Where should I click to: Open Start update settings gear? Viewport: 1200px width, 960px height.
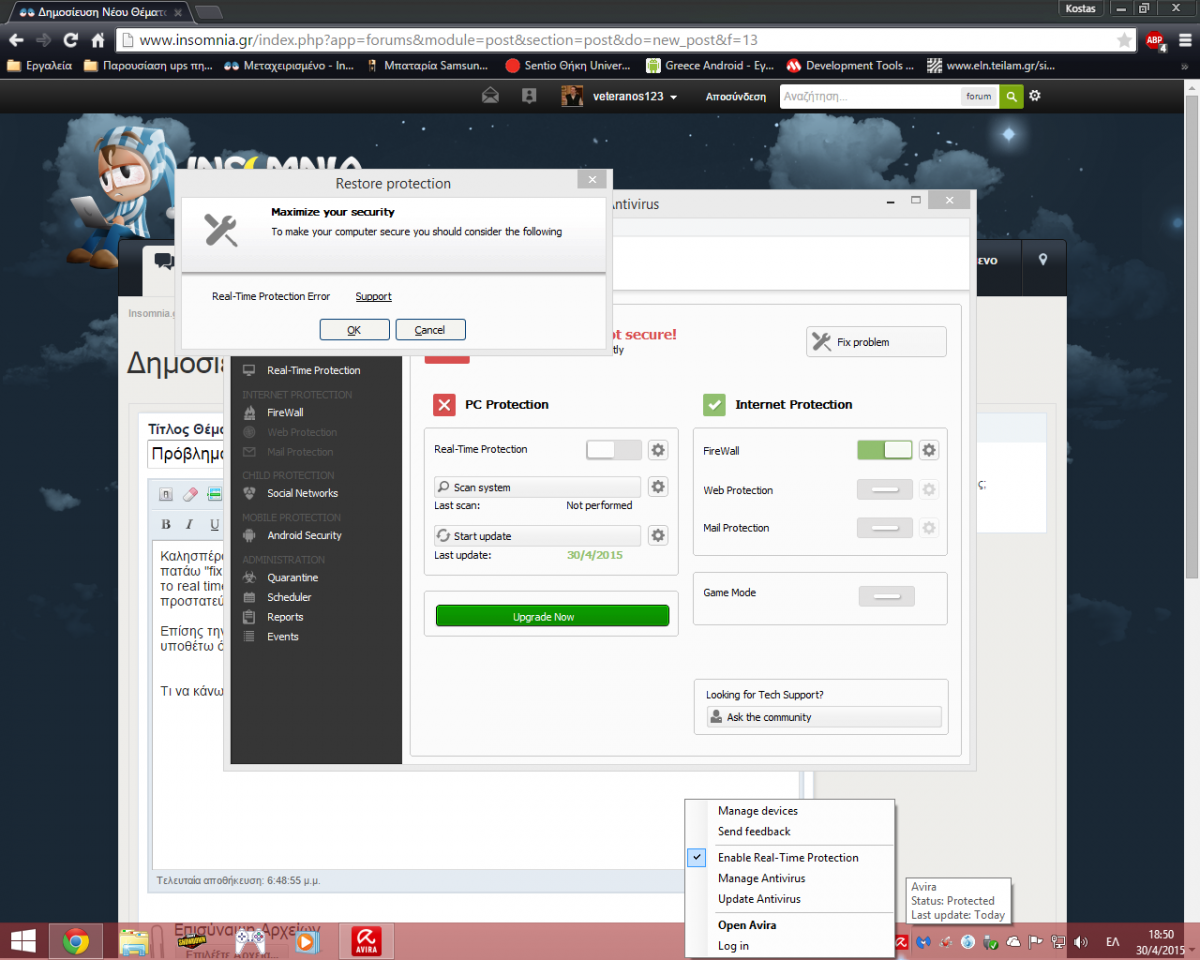[x=657, y=536]
